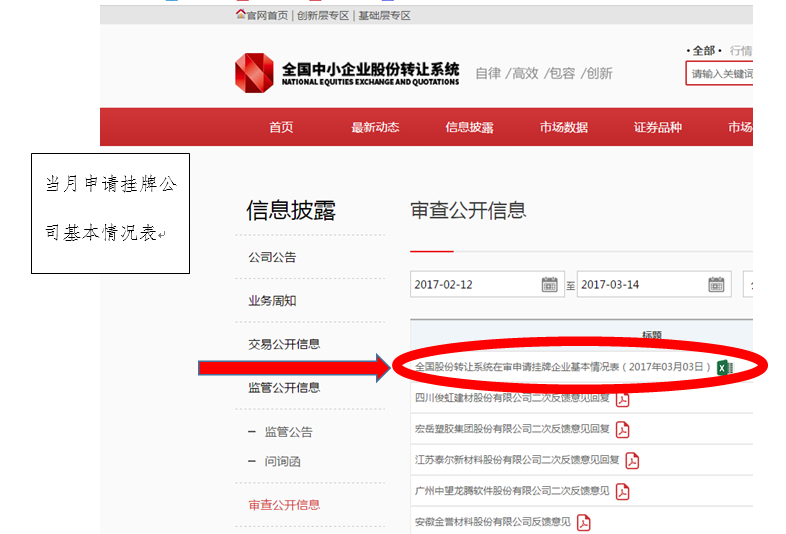This screenshot has width=786, height=534.
Task: Open the 信息披露 navigation menu
Action: coord(469,127)
